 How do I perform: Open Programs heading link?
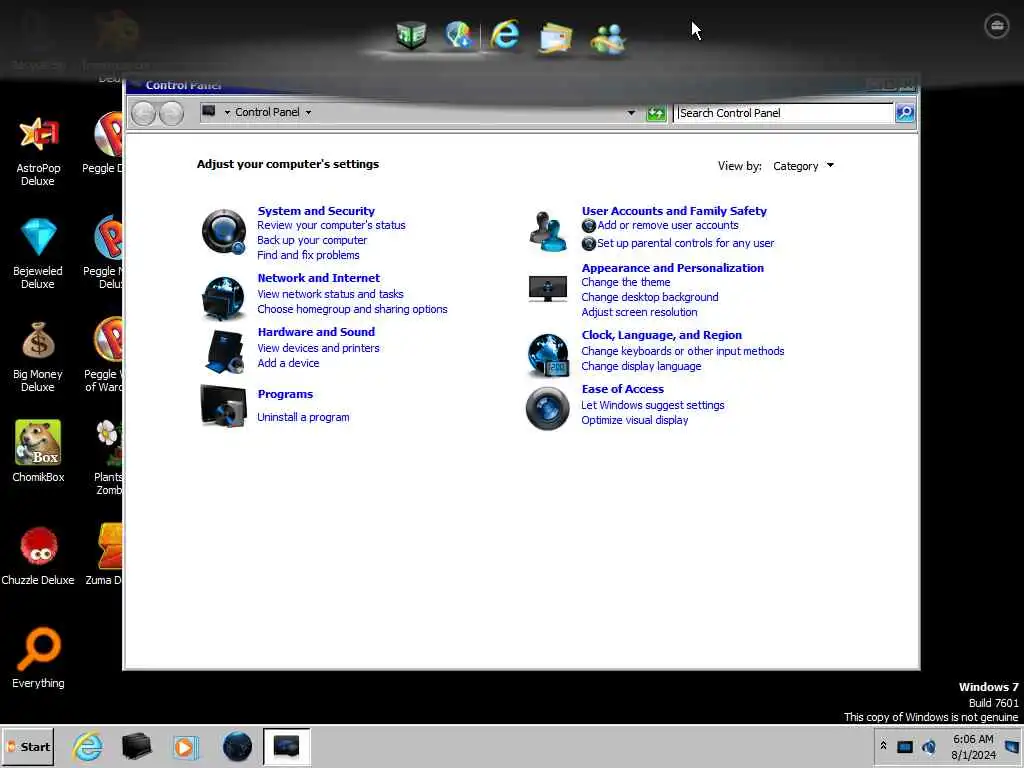coord(285,394)
